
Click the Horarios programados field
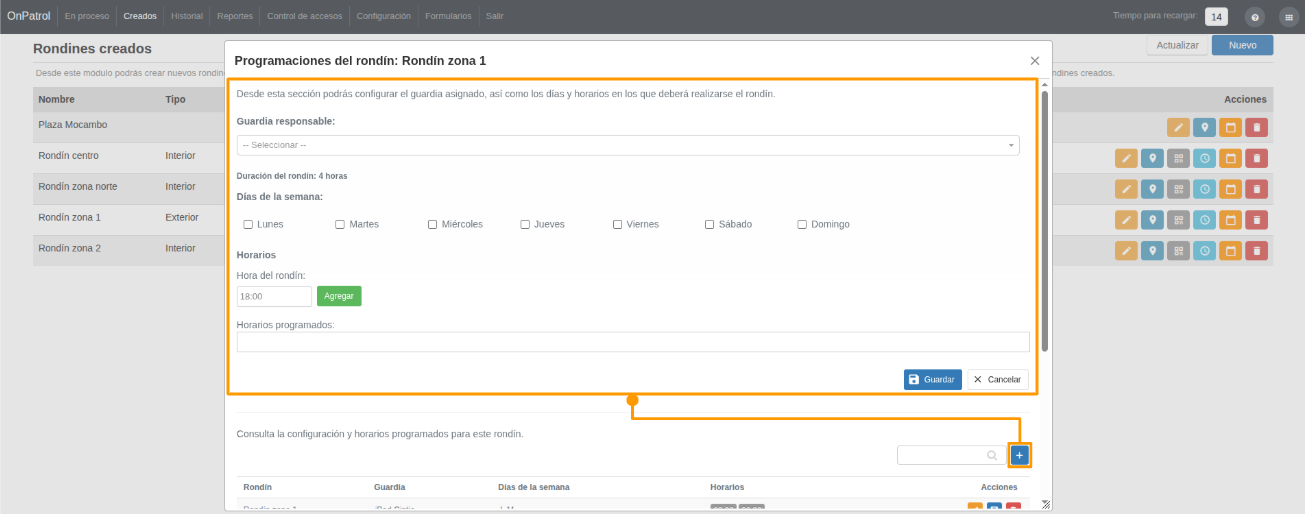[x=633, y=342]
